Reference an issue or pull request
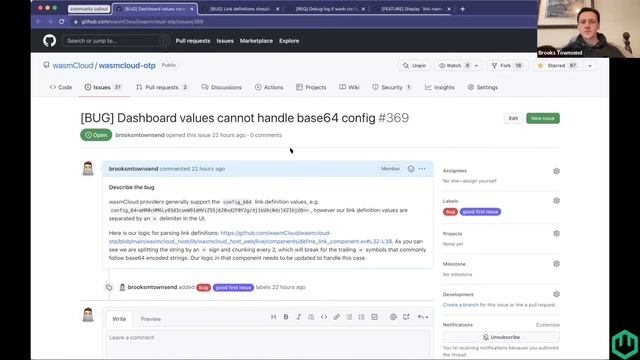Viewport: 640px width, 360px height. tap(406, 317)
